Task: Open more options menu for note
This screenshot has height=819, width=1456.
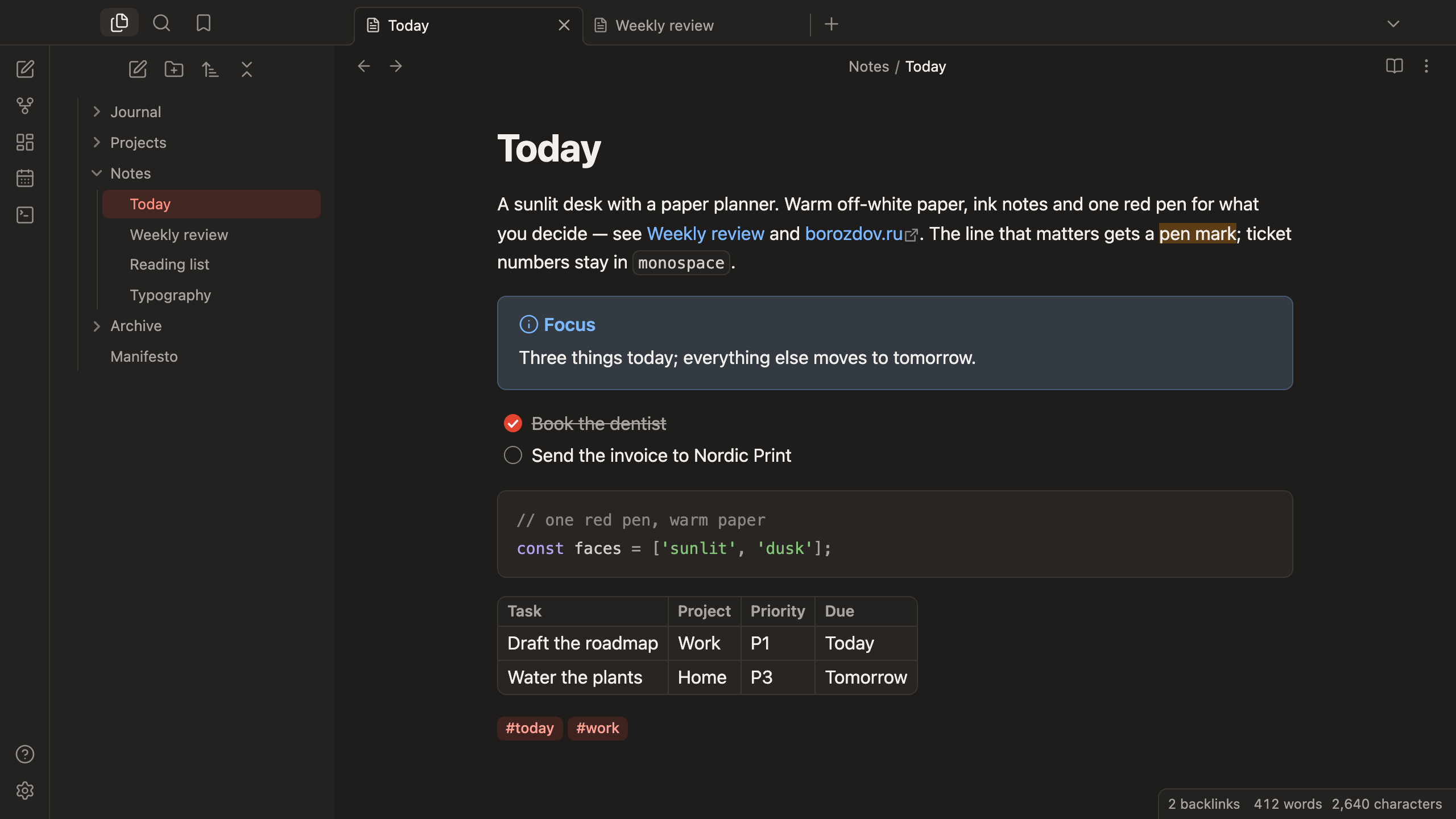Action: 1426,66
